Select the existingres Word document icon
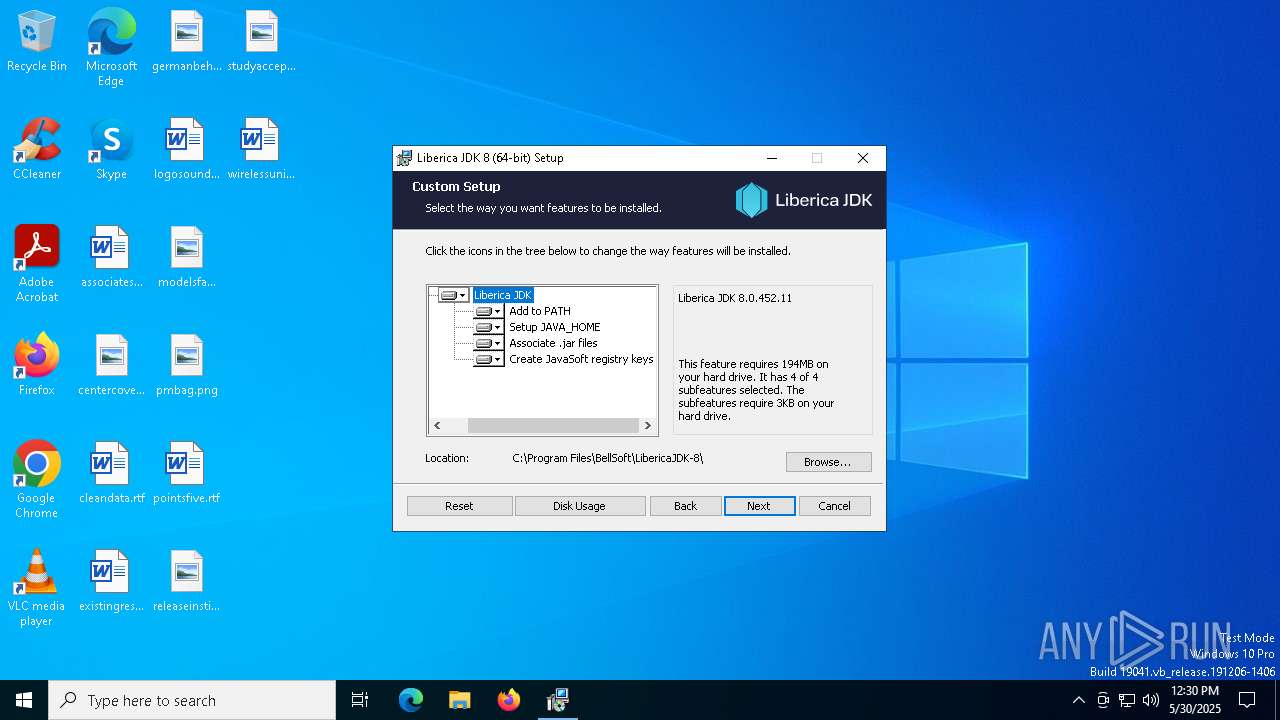Screen dimensions: 1280x720 click(111, 582)
